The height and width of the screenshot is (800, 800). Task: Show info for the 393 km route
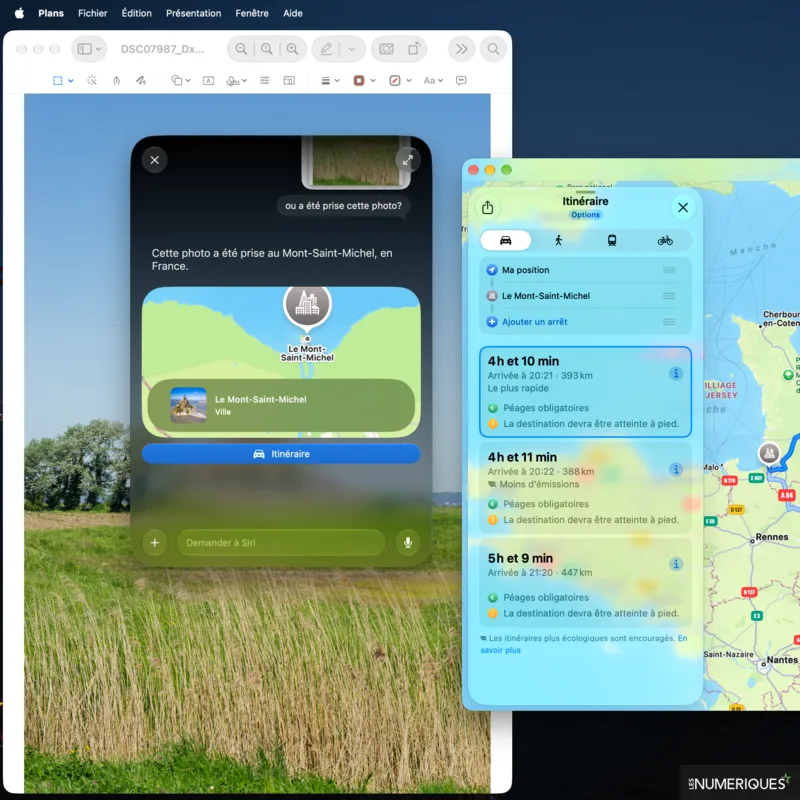[676, 373]
